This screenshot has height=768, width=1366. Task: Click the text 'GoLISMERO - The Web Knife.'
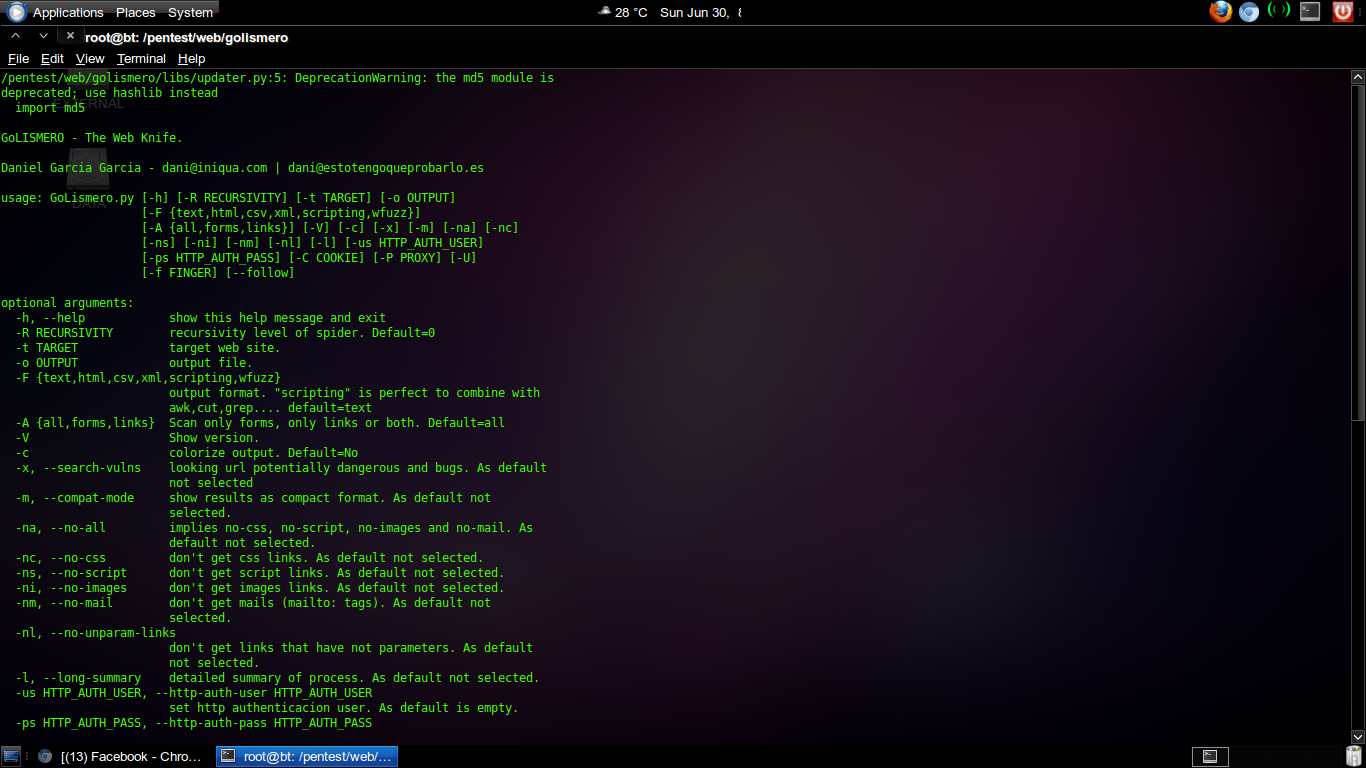[x=92, y=138]
